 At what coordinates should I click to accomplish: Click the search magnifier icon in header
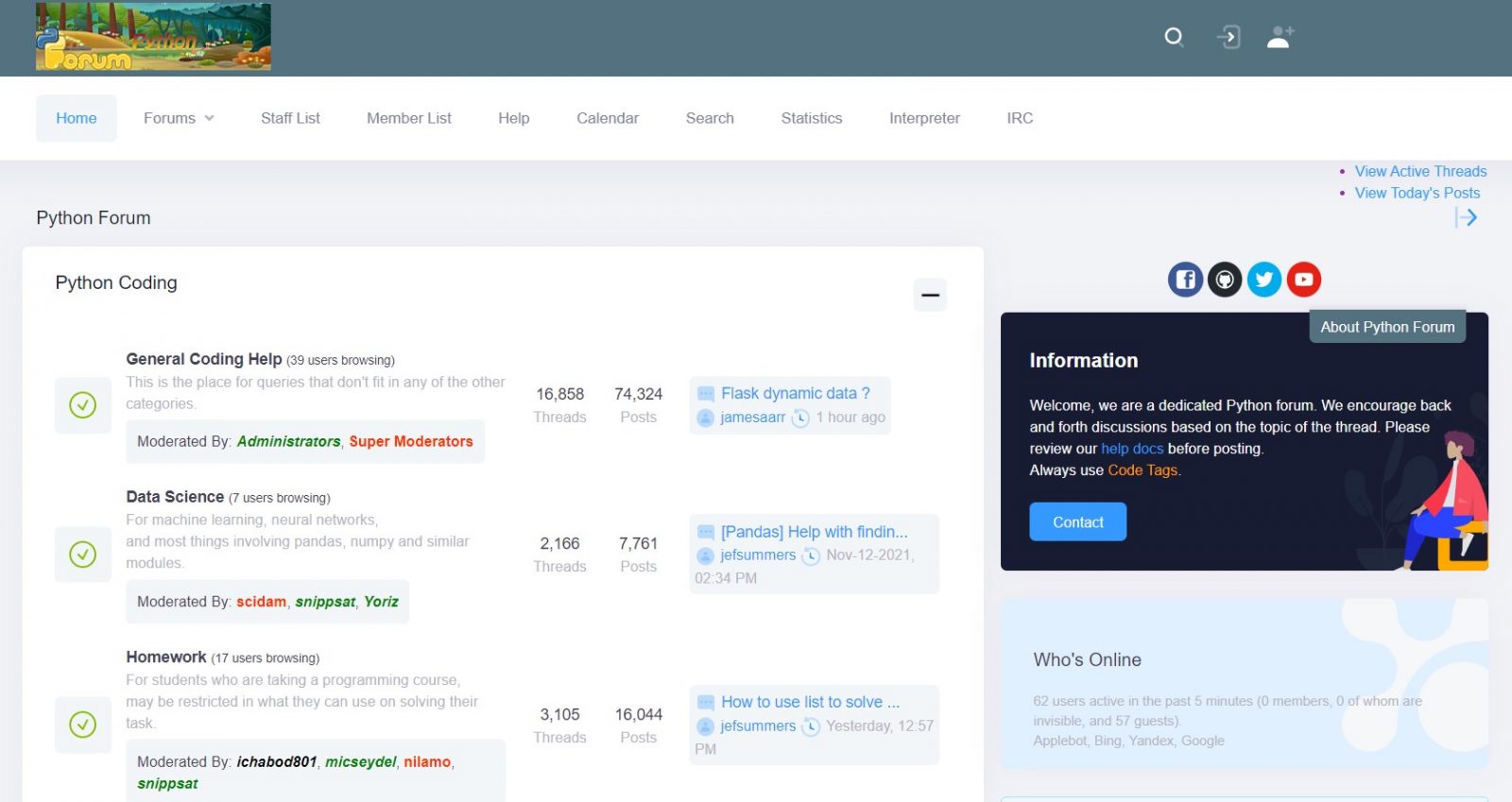[x=1174, y=37]
